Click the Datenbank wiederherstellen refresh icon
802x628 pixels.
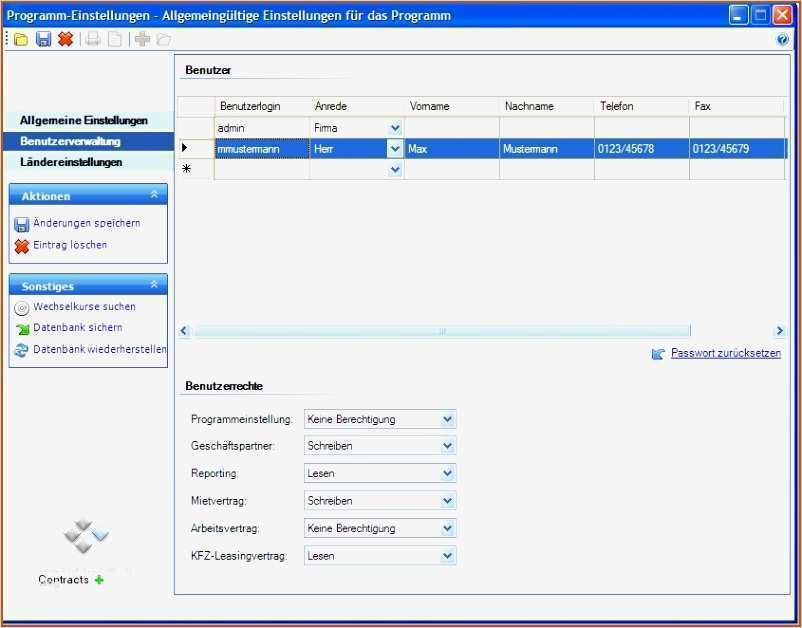tap(21, 350)
